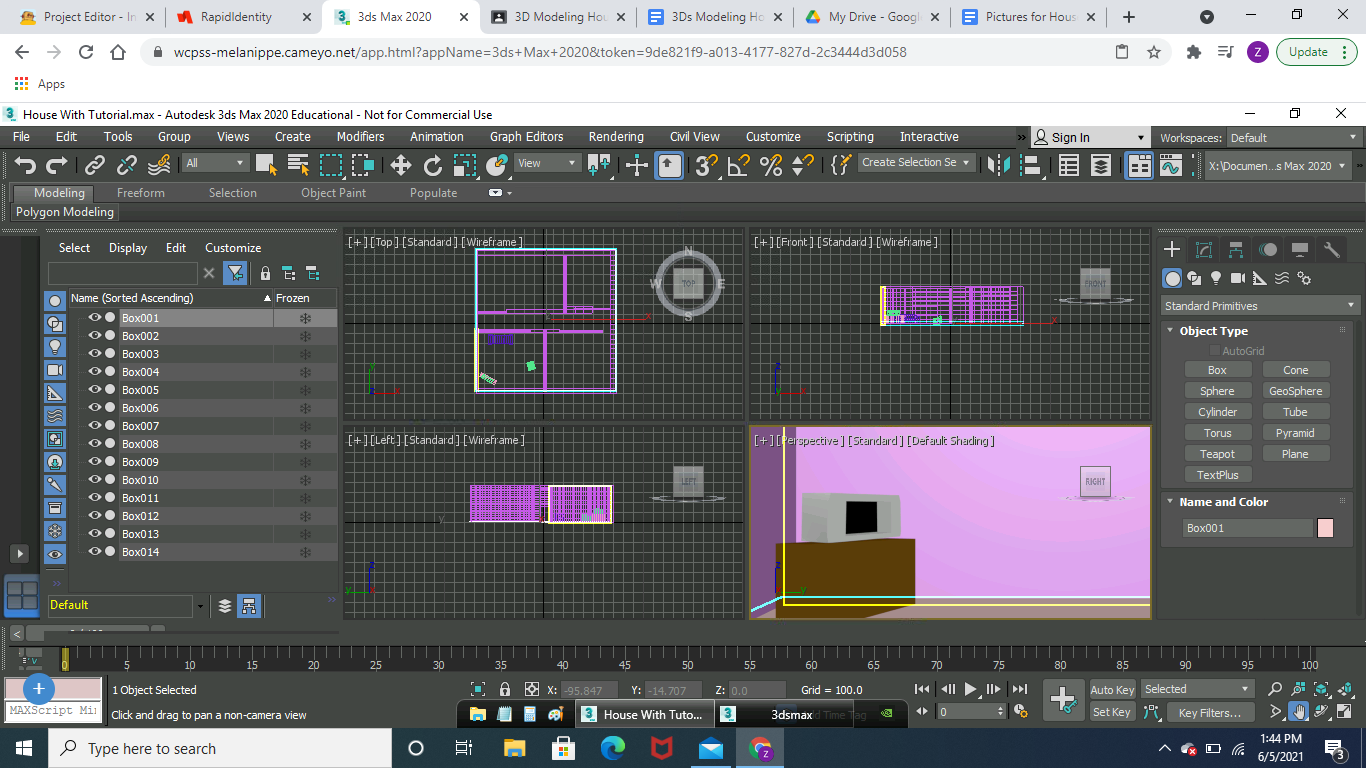Open the Create Selection Set dropdown
Screen dimensions: 1366x768
pos(917,162)
